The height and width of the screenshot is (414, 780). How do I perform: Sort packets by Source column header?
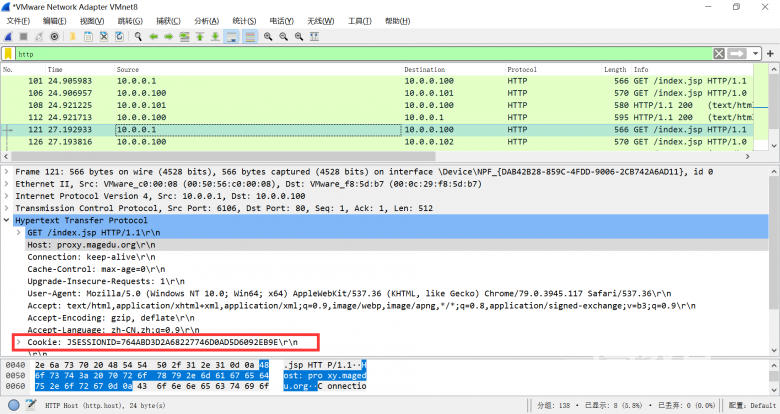click(x=258, y=70)
